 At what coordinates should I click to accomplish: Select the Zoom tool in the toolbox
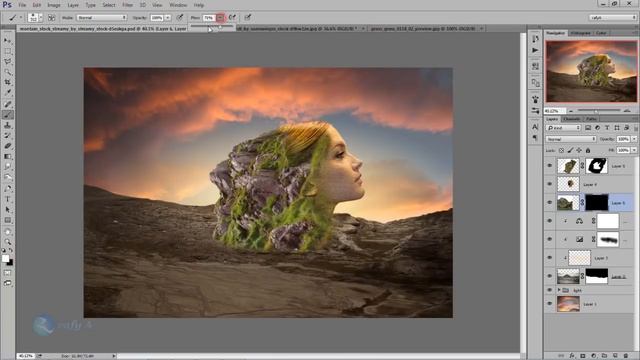point(8,242)
